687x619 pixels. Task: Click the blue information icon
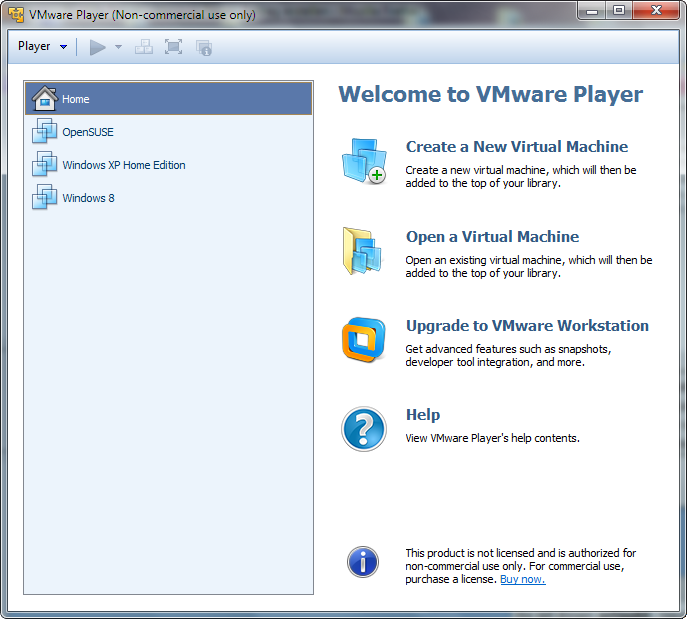[x=363, y=562]
